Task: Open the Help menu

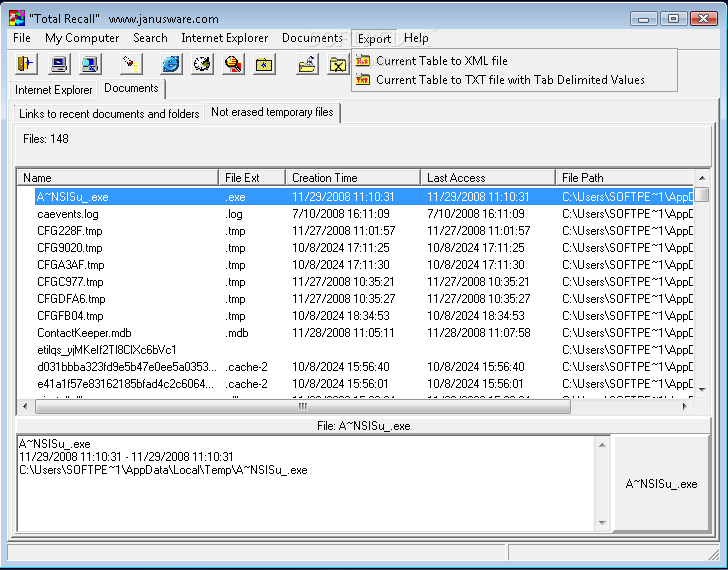Action: pyautogui.click(x=416, y=38)
